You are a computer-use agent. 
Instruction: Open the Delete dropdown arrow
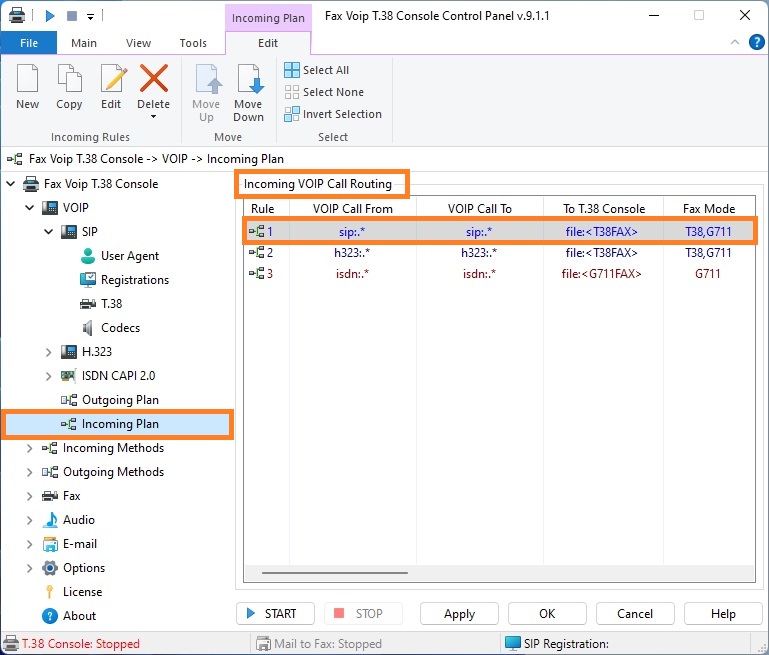154,117
